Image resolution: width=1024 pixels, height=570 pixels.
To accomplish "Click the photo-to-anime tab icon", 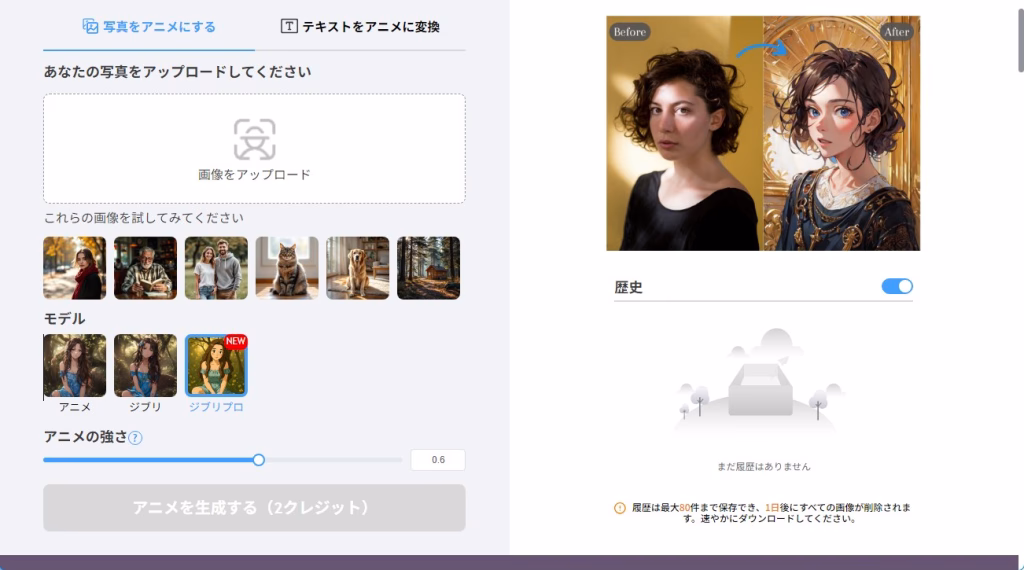I will tap(90, 26).
